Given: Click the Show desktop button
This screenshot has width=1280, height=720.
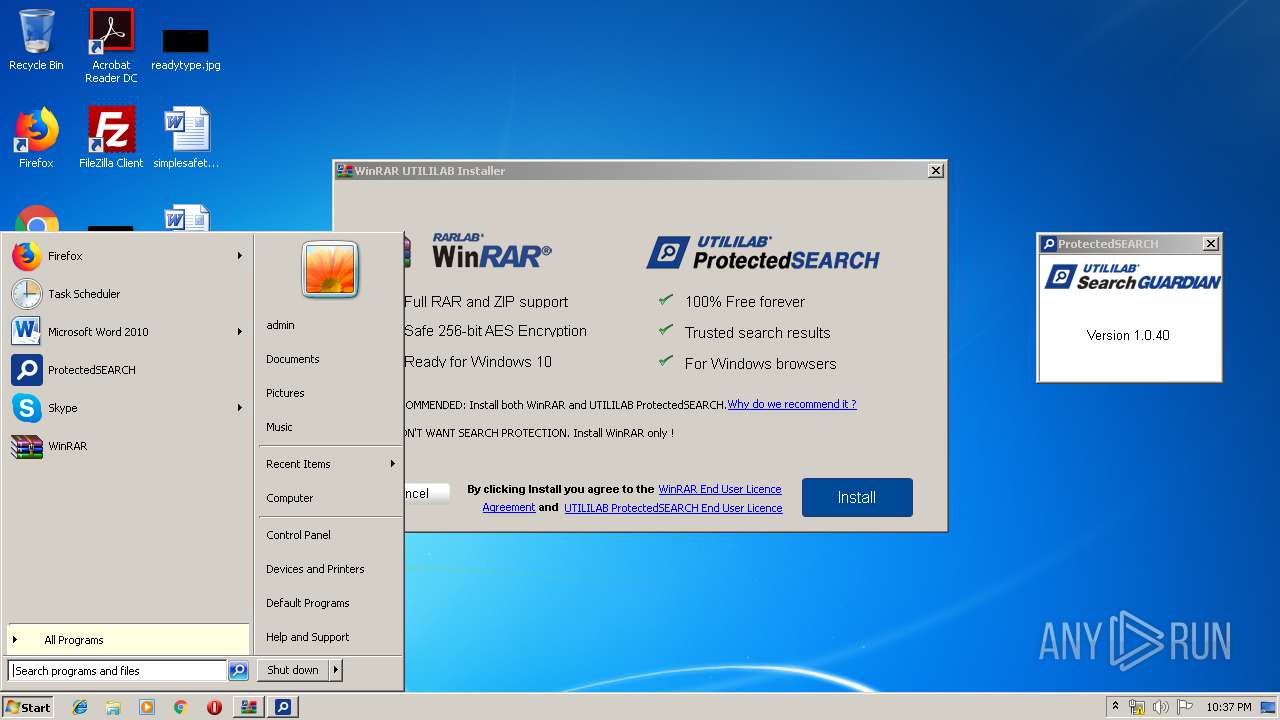Looking at the screenshot, I should click(1269, 707).
